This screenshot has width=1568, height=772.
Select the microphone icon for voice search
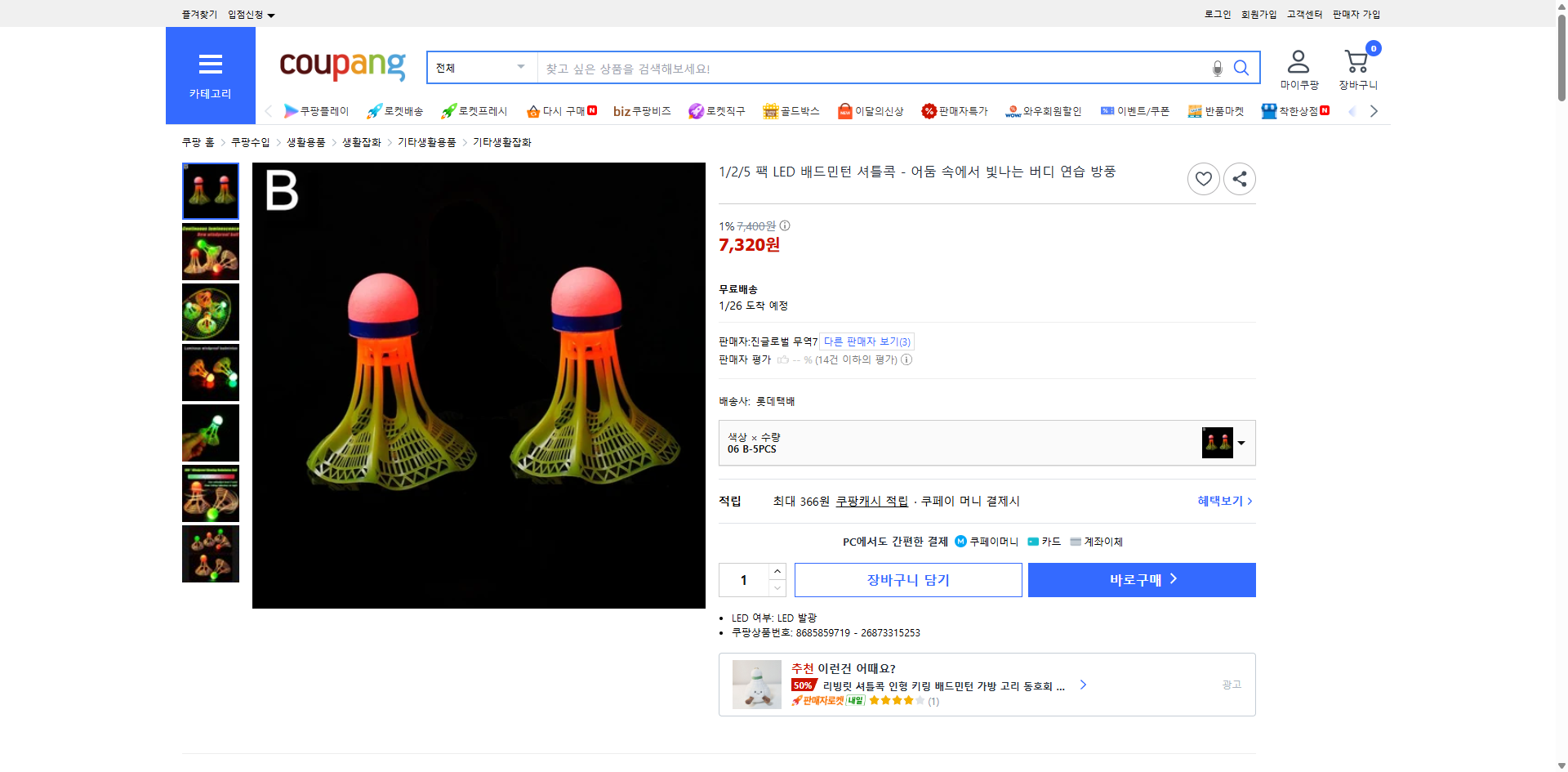point(1216,69)
